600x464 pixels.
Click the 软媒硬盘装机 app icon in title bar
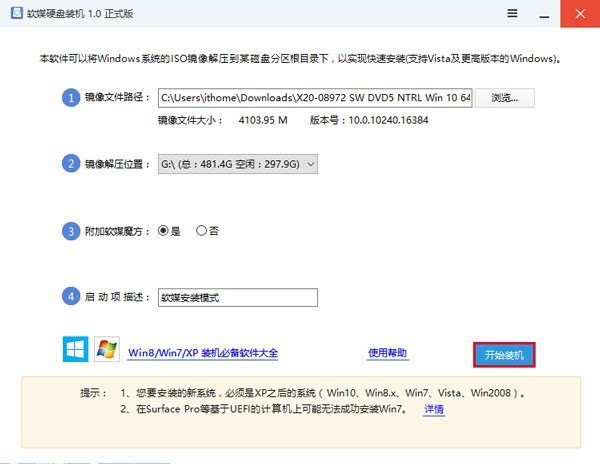[14, 14]
